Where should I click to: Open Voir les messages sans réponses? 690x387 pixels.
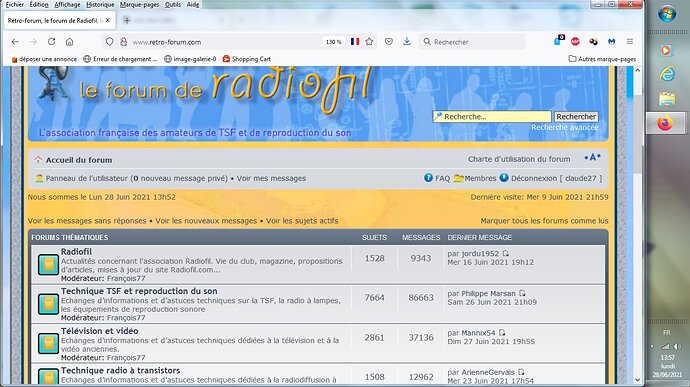click(x=87, y=221)
